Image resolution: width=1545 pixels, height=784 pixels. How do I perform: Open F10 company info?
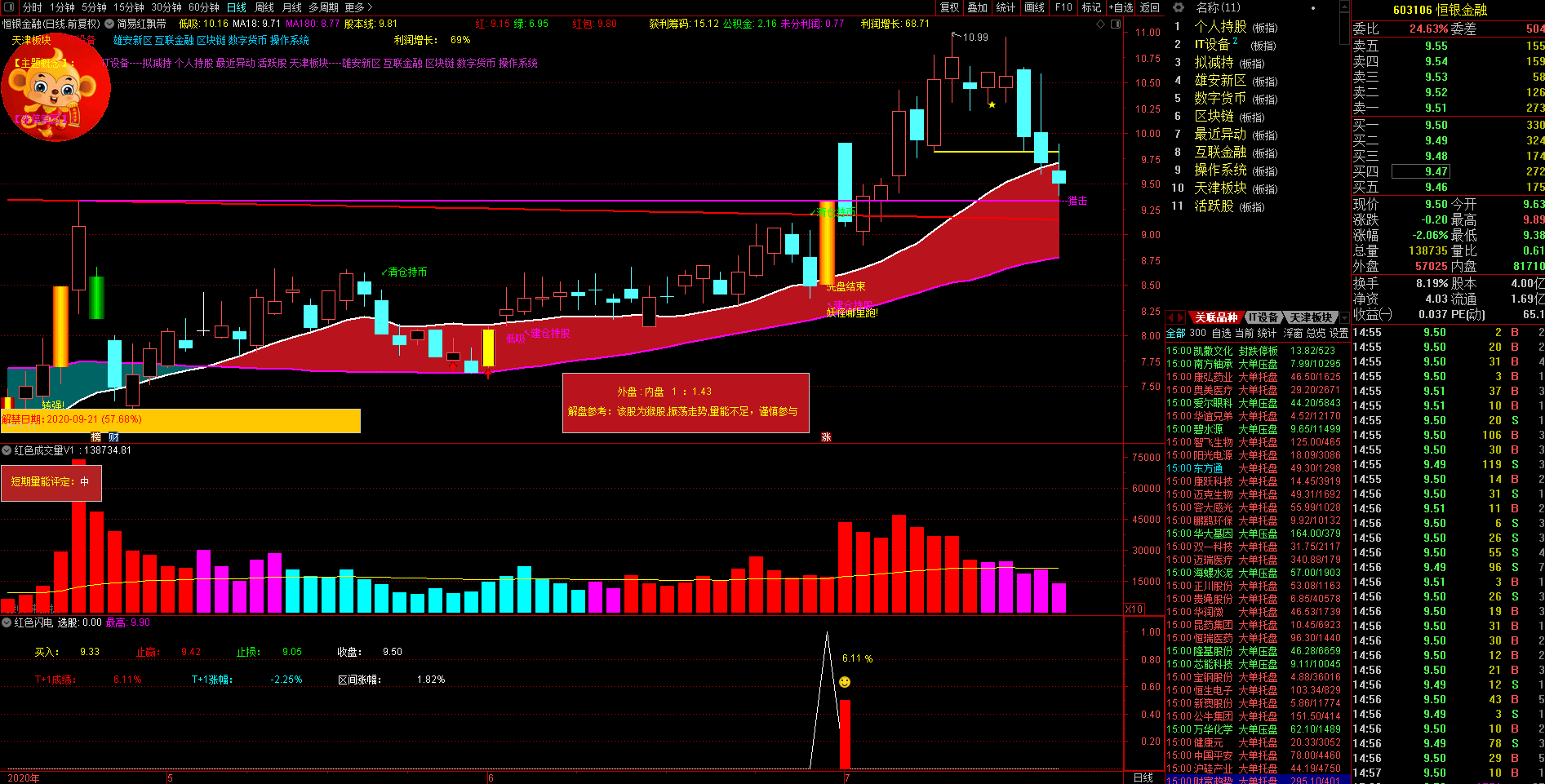coord(1063,7)
